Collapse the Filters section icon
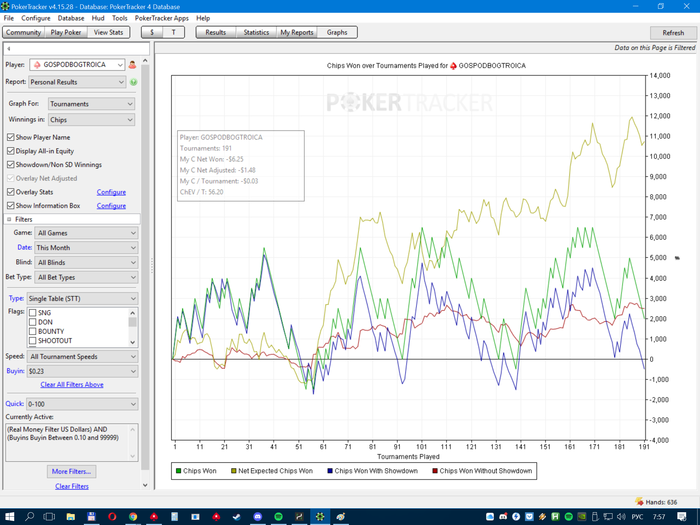 (9, 218)
